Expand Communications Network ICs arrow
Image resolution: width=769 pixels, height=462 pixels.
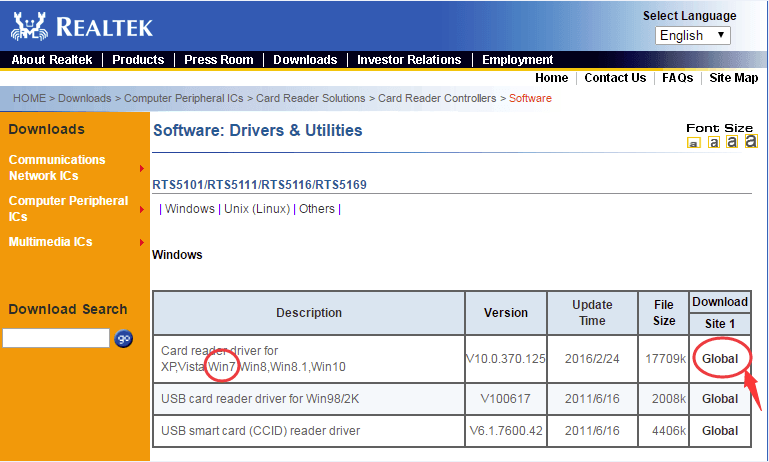click(142, 168)
